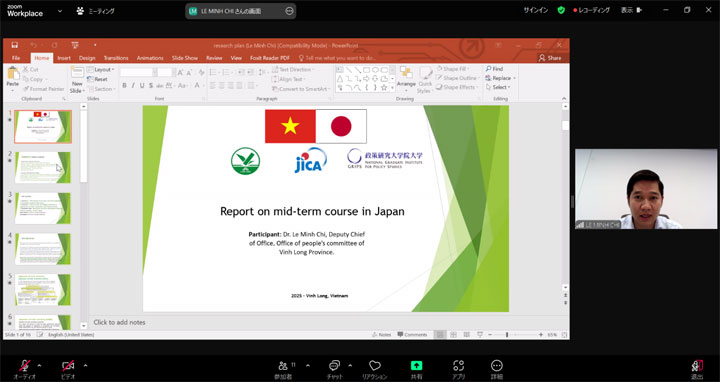Click the Tell me what you want field
720x382 pixels.
tap(338, 58)
